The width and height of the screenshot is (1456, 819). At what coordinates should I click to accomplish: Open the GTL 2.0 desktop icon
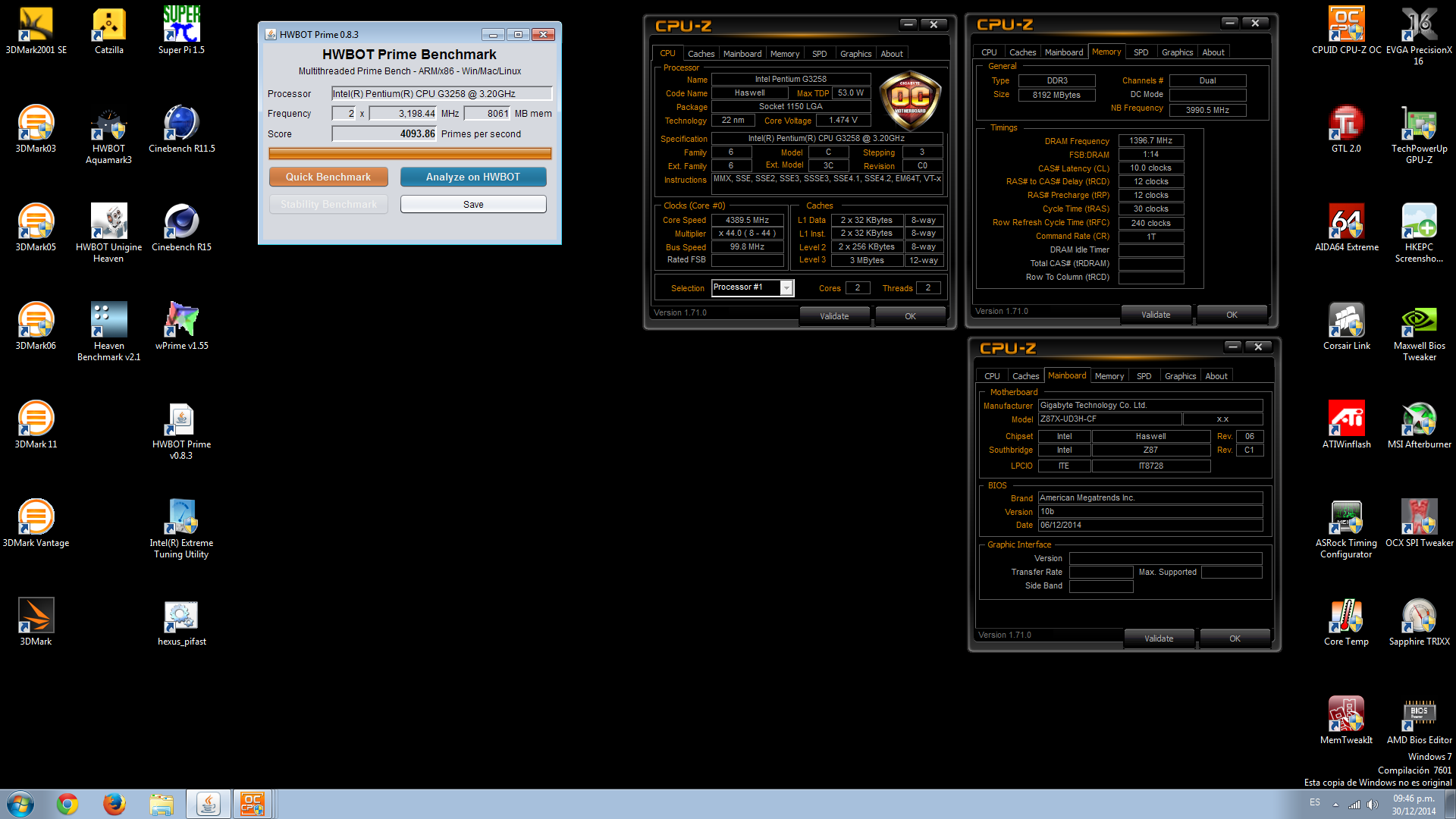coord(1346,129)
